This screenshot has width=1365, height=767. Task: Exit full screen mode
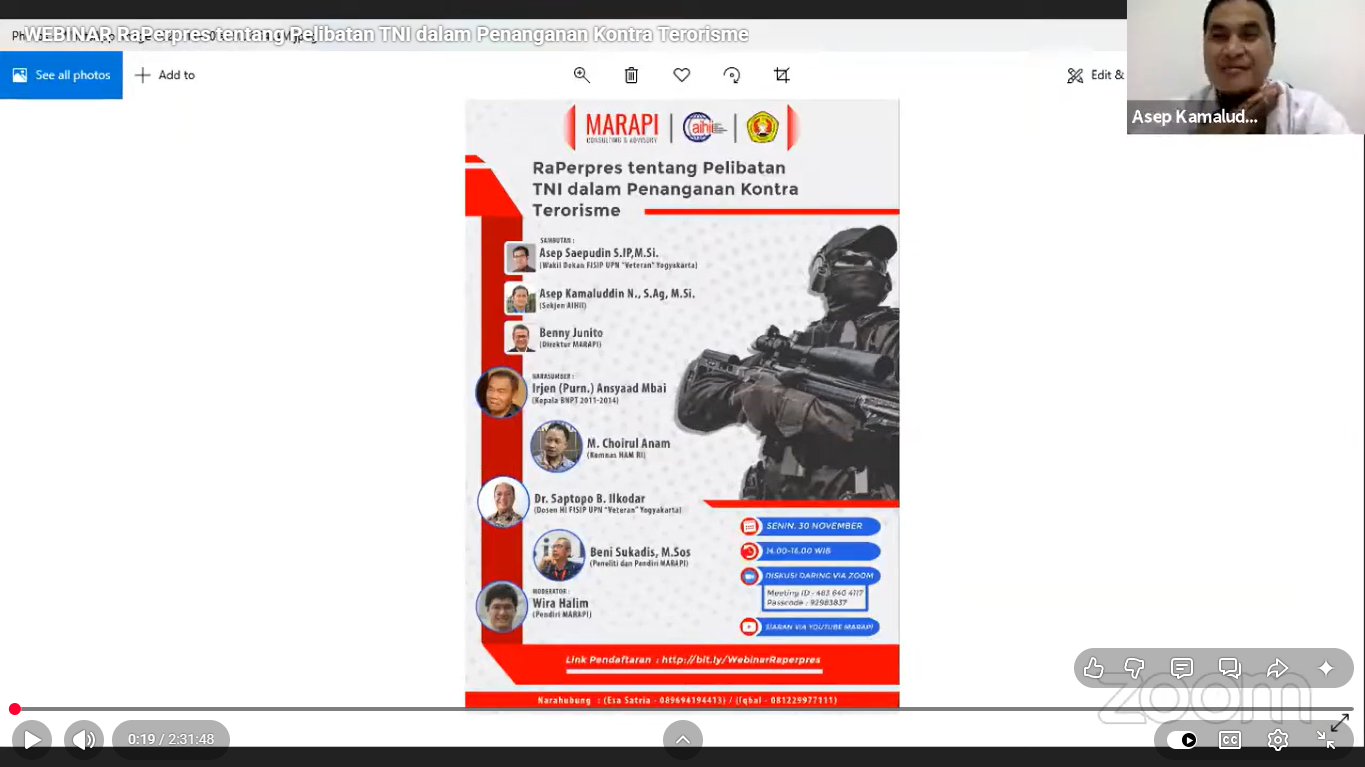tap(1326, 740)
